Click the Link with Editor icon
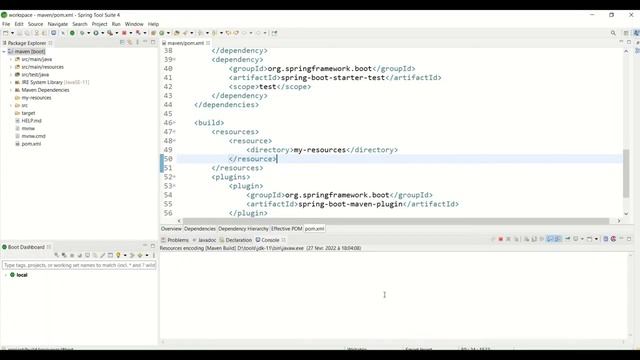 pos(130,42)
